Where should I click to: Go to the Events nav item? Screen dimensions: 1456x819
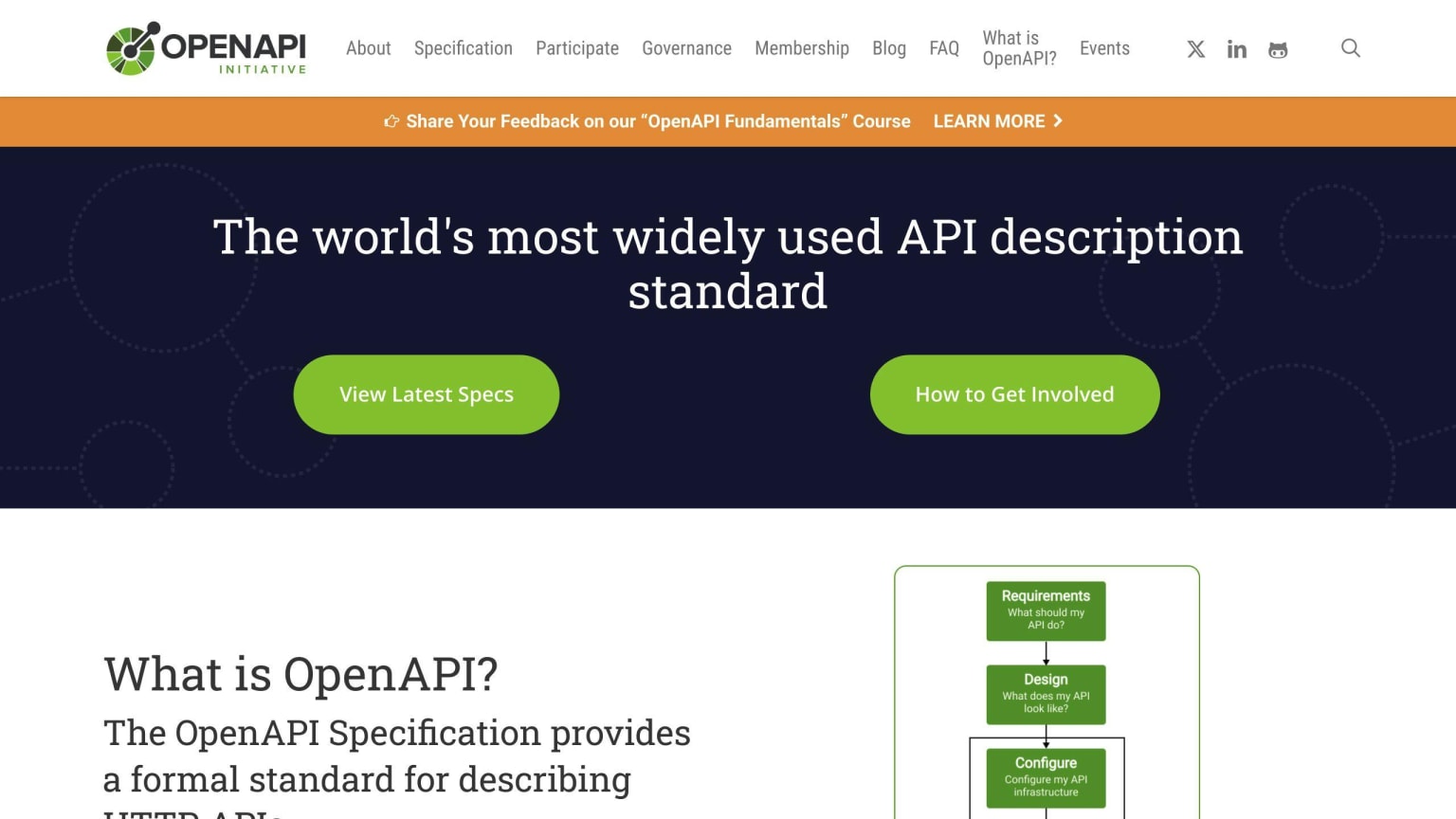coord(1104,48)
